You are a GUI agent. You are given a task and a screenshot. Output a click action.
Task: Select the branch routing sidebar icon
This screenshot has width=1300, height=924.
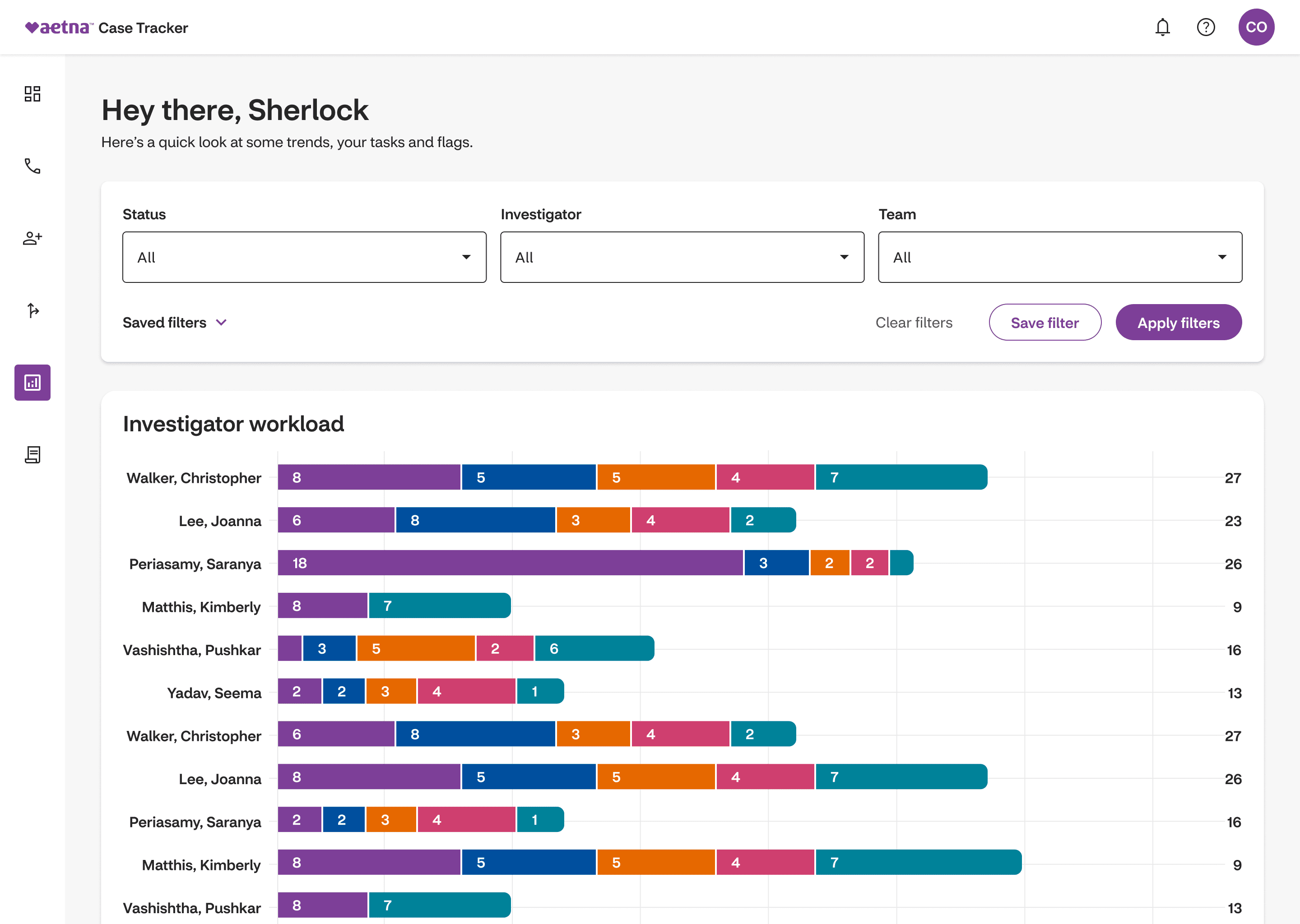32,311
